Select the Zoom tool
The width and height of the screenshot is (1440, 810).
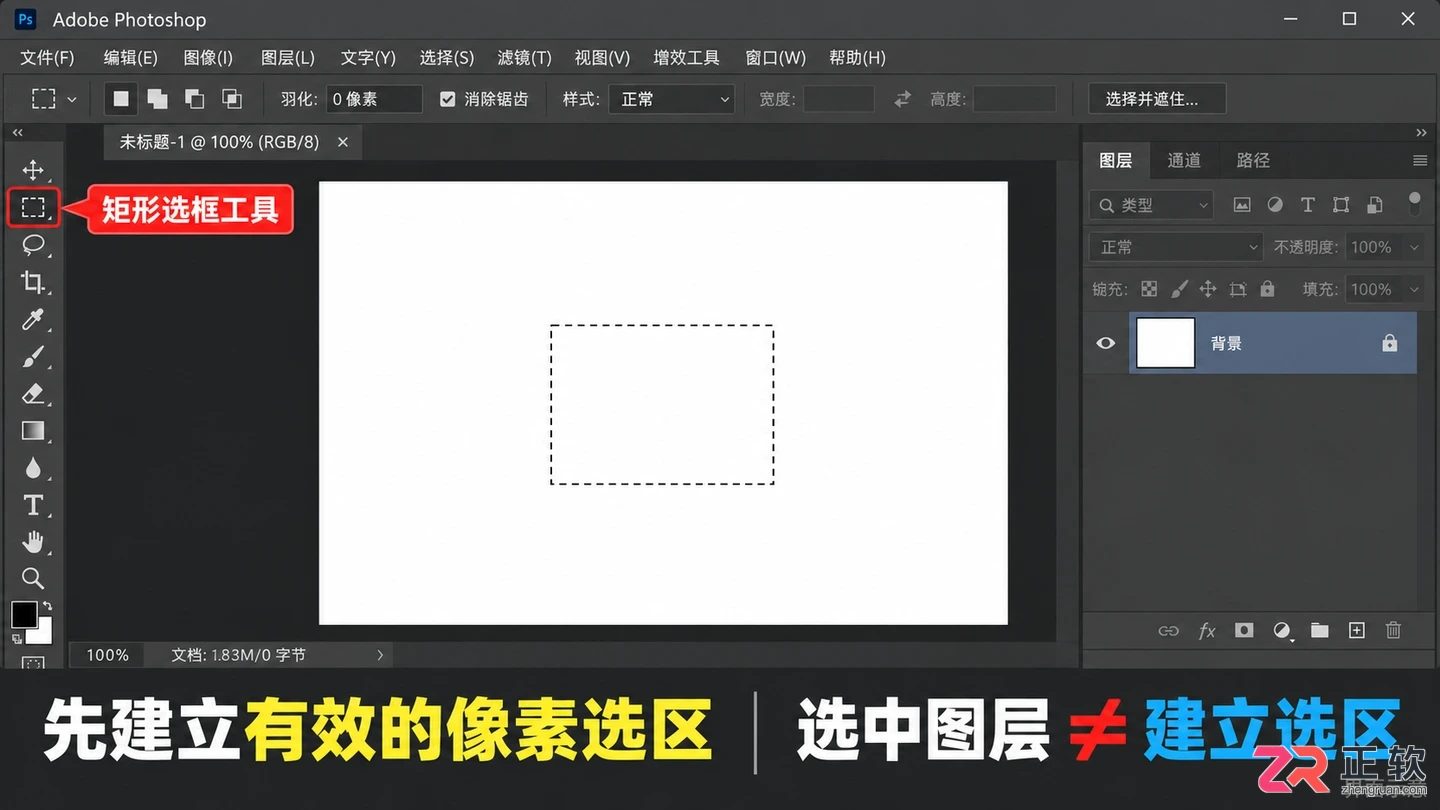click(33, 578)
